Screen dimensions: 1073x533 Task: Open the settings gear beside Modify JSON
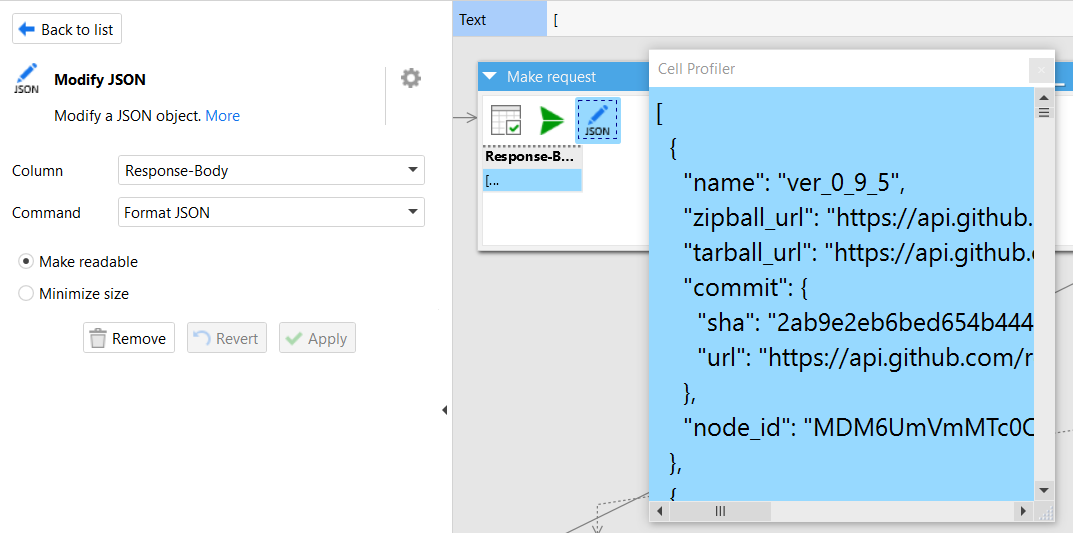(x=411, y=78)
